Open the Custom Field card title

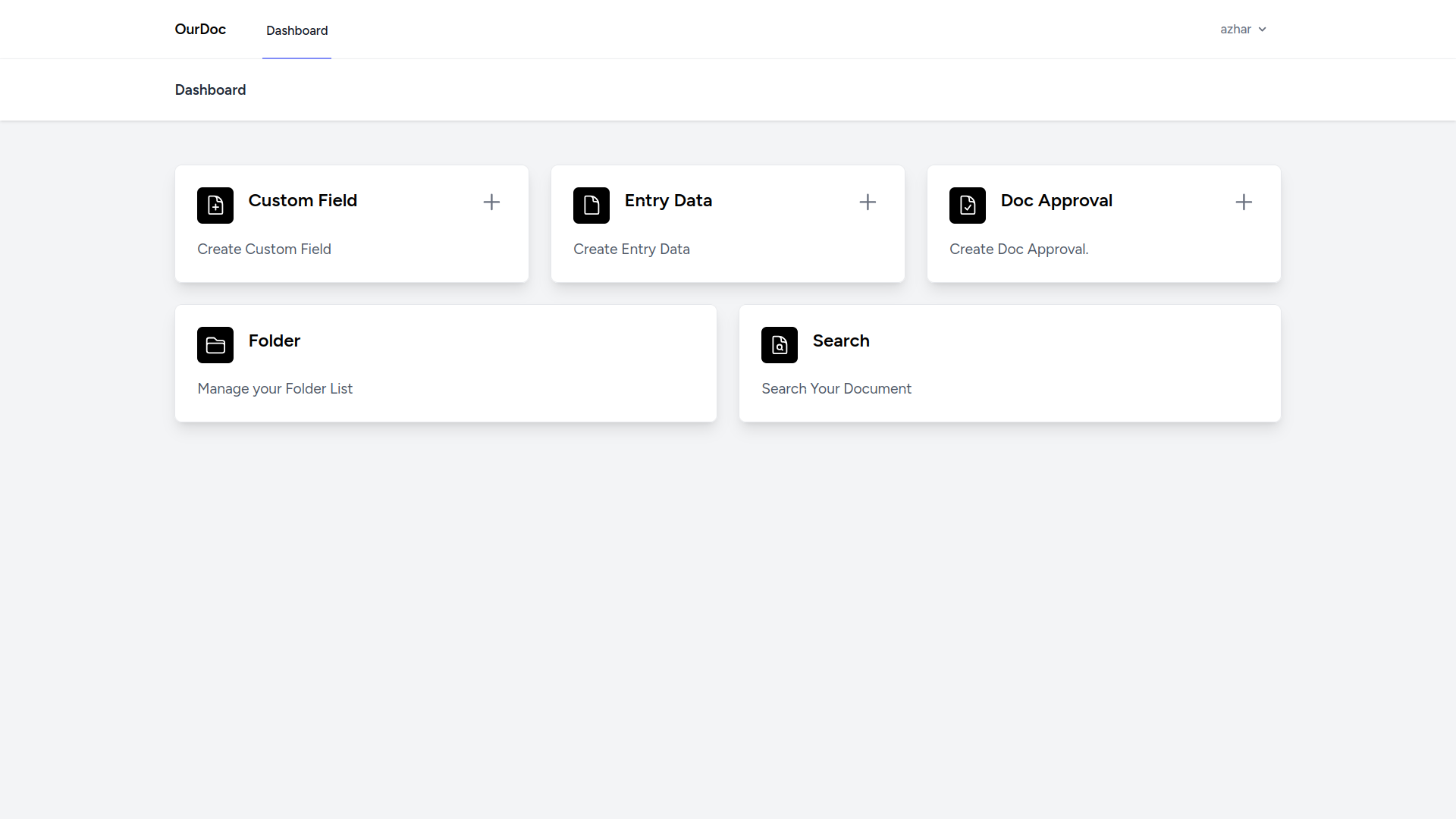click(303, 200)
